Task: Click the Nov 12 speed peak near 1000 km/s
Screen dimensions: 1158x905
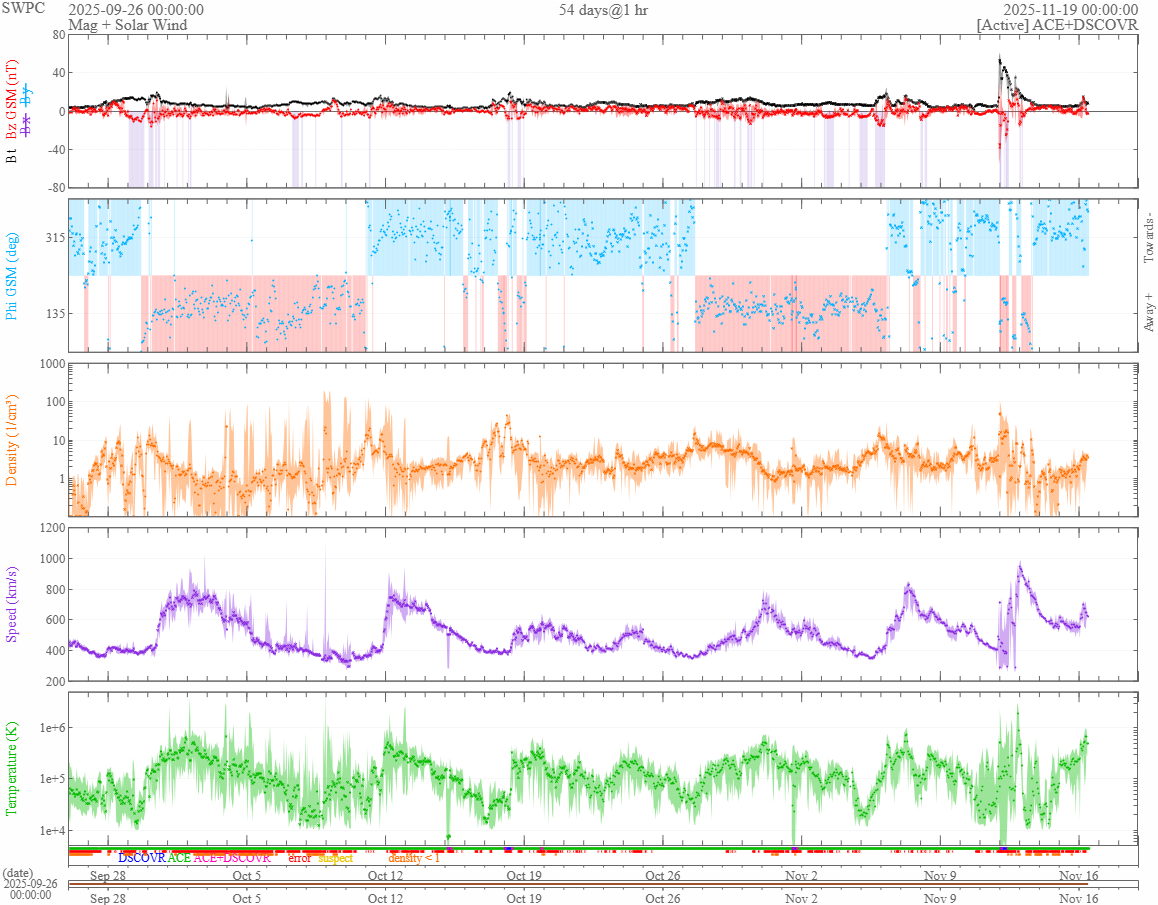Action: [x=1020, y=567]
